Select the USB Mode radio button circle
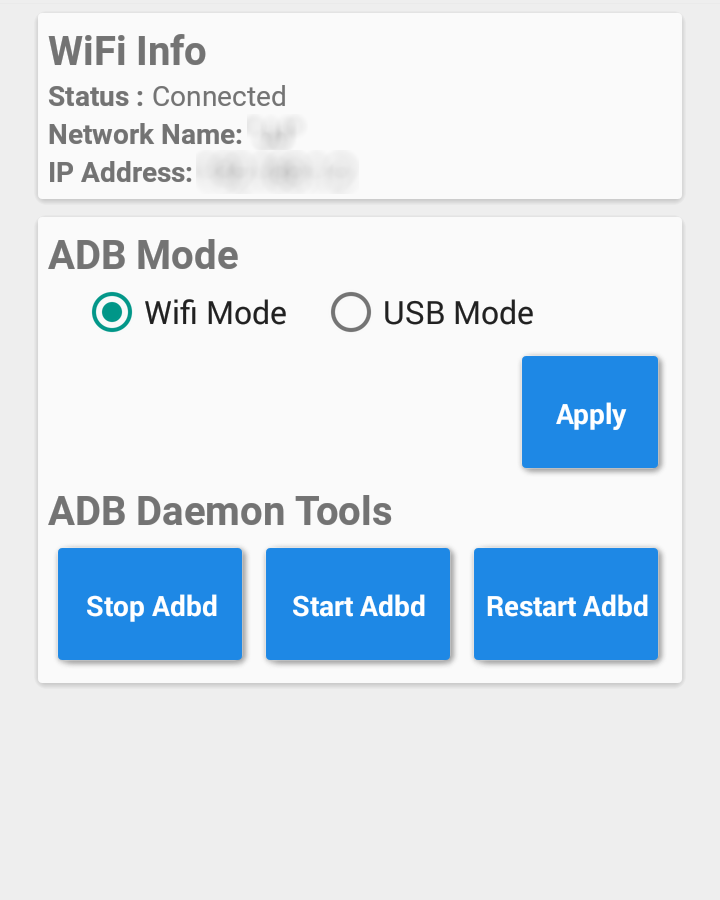 (351, 313)
